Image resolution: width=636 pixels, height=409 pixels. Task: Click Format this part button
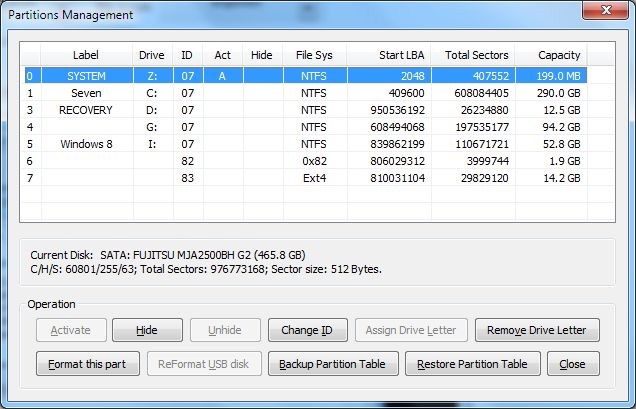click(x=88, y=363)
